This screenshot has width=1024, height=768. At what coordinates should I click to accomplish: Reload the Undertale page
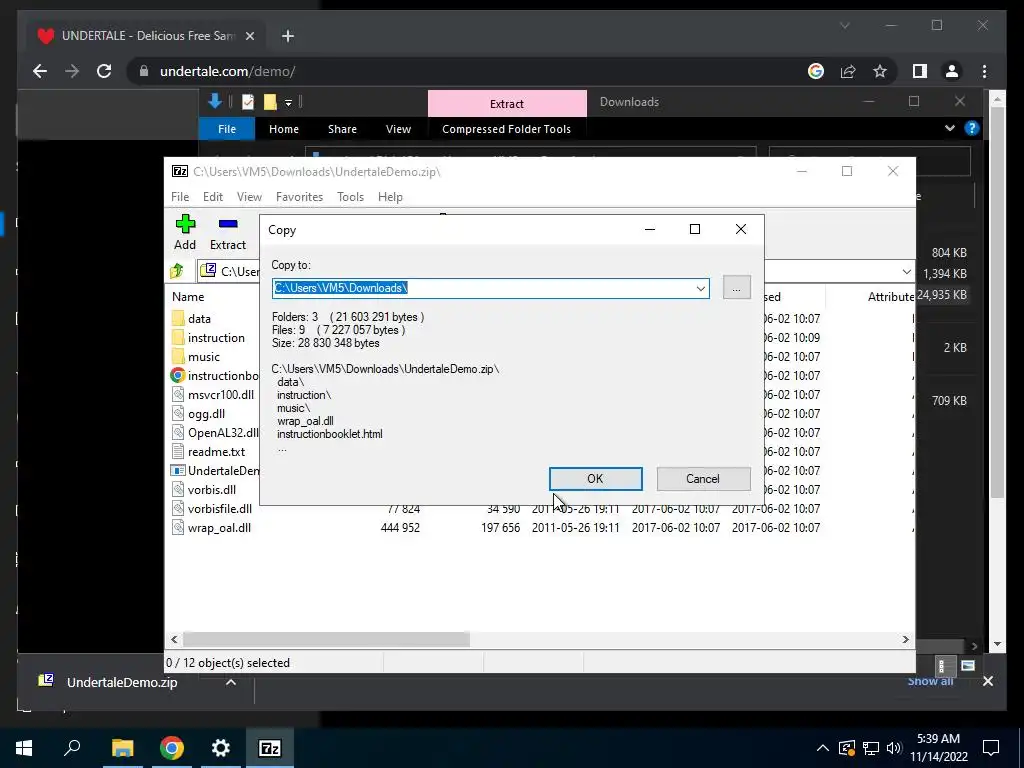click(x=104, y=71)
